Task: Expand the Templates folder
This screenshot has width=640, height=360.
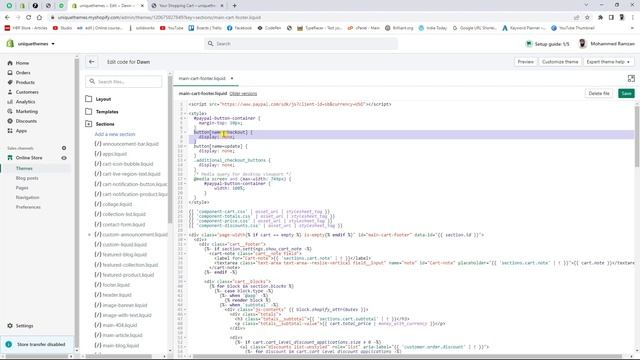Action: tap(89, 111)
